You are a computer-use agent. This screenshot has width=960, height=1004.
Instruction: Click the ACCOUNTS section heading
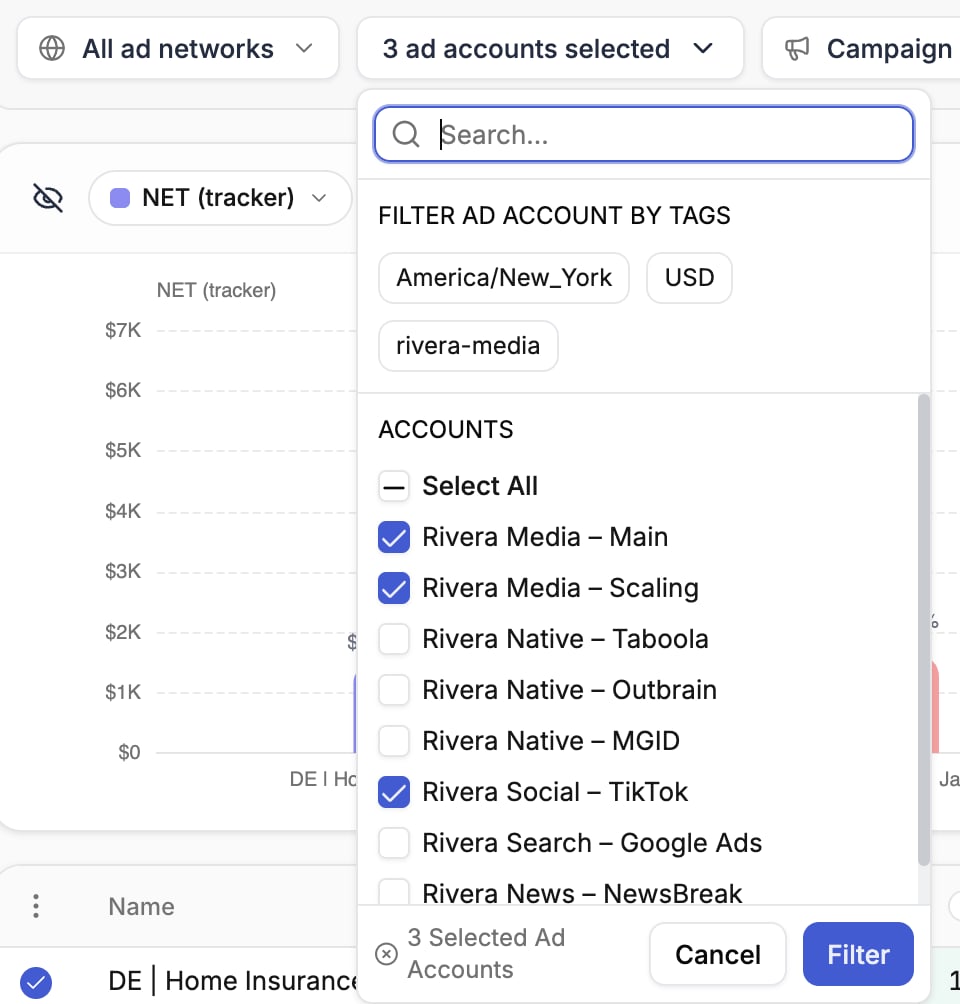coord(446,430)
